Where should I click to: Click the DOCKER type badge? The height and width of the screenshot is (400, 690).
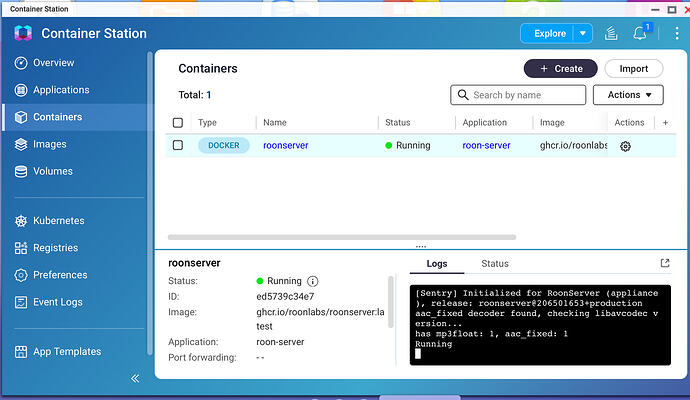224,146
